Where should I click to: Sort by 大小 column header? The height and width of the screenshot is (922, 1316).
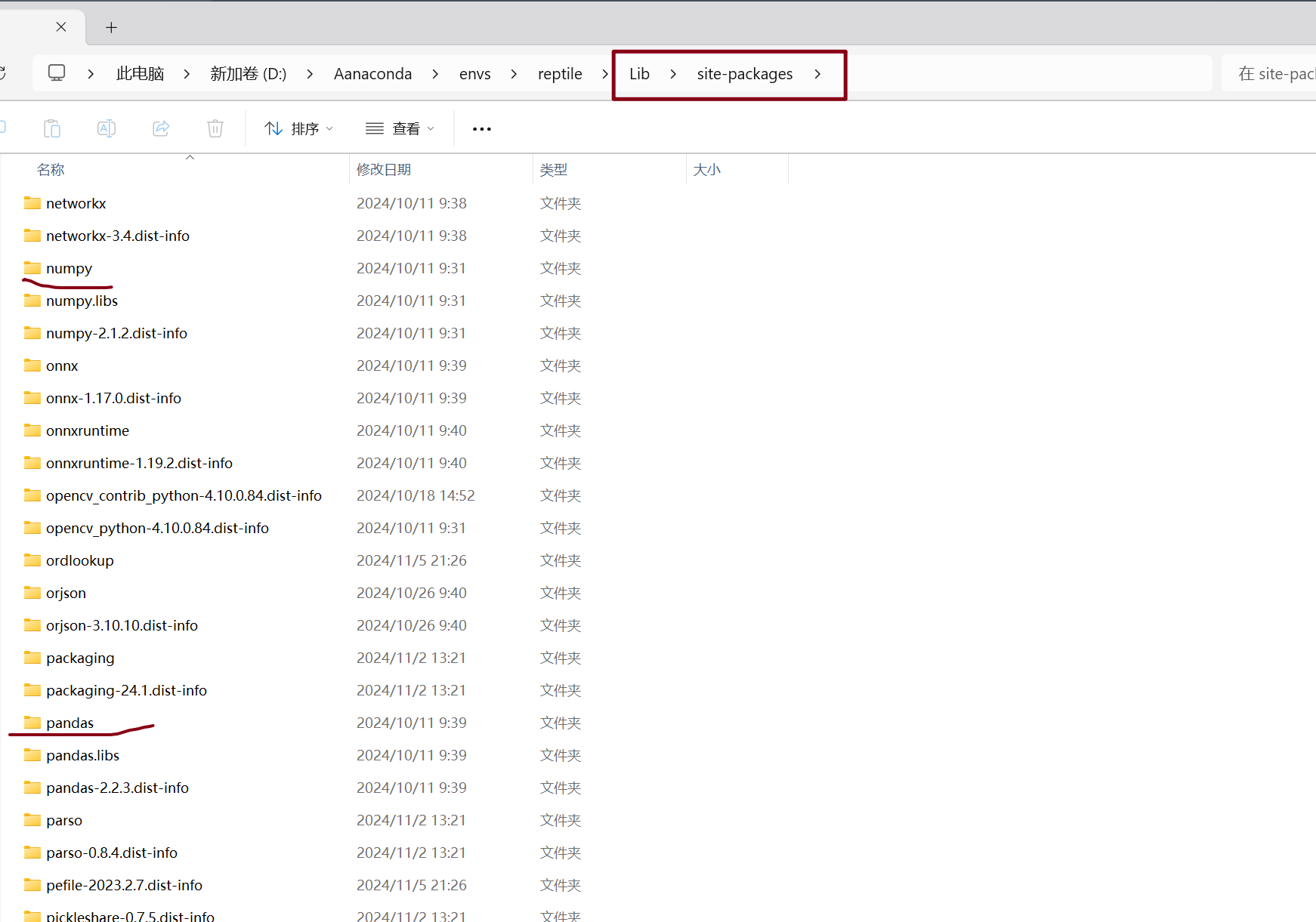[707, 170]
